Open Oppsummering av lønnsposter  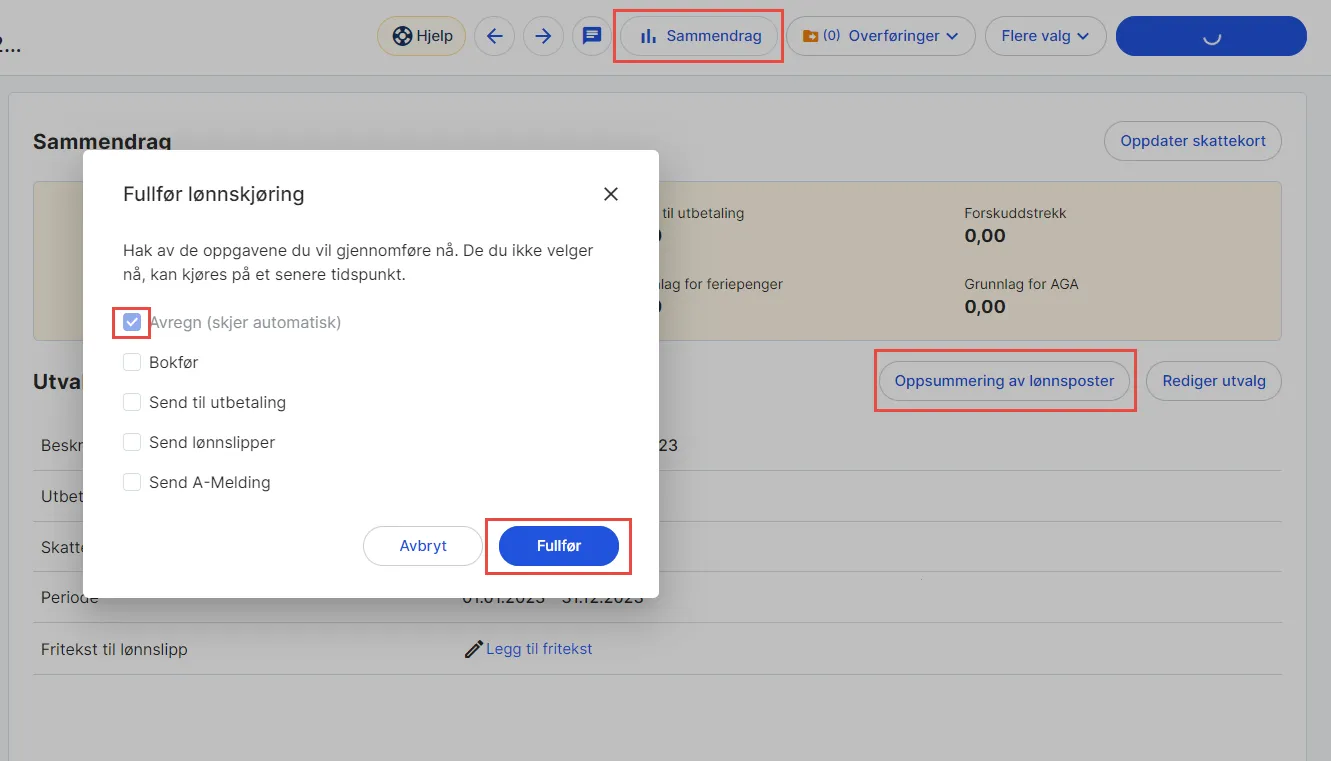coord(1005,381)
